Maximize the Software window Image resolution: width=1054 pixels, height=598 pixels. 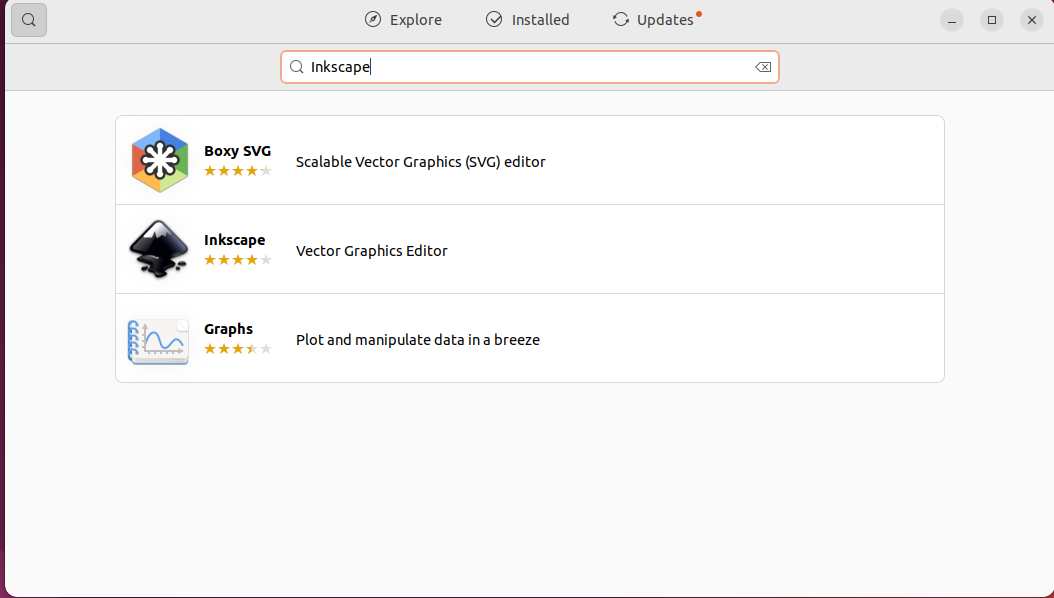tap(991, 20)
